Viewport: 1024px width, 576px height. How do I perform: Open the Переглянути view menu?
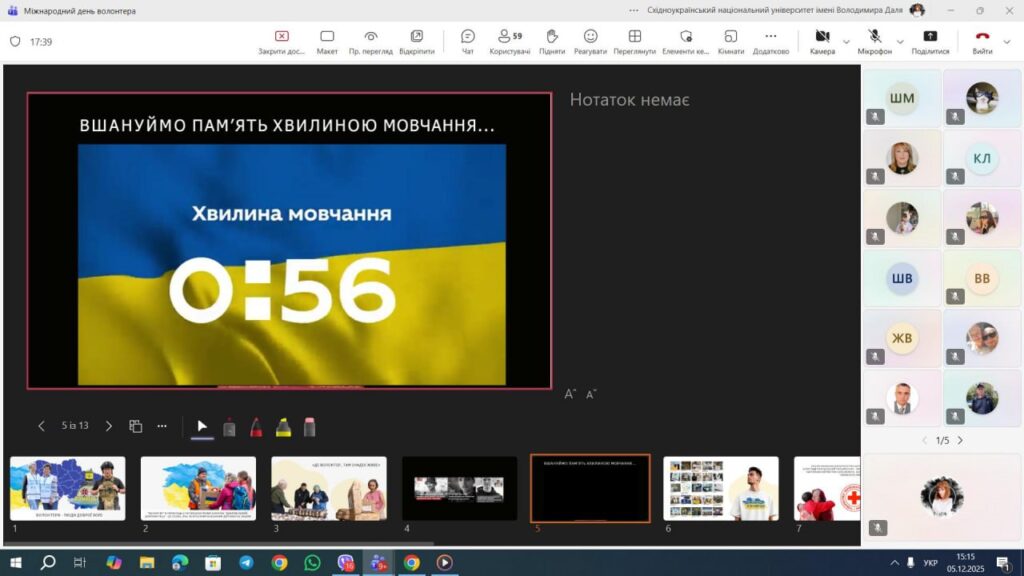tap(634, 41)
